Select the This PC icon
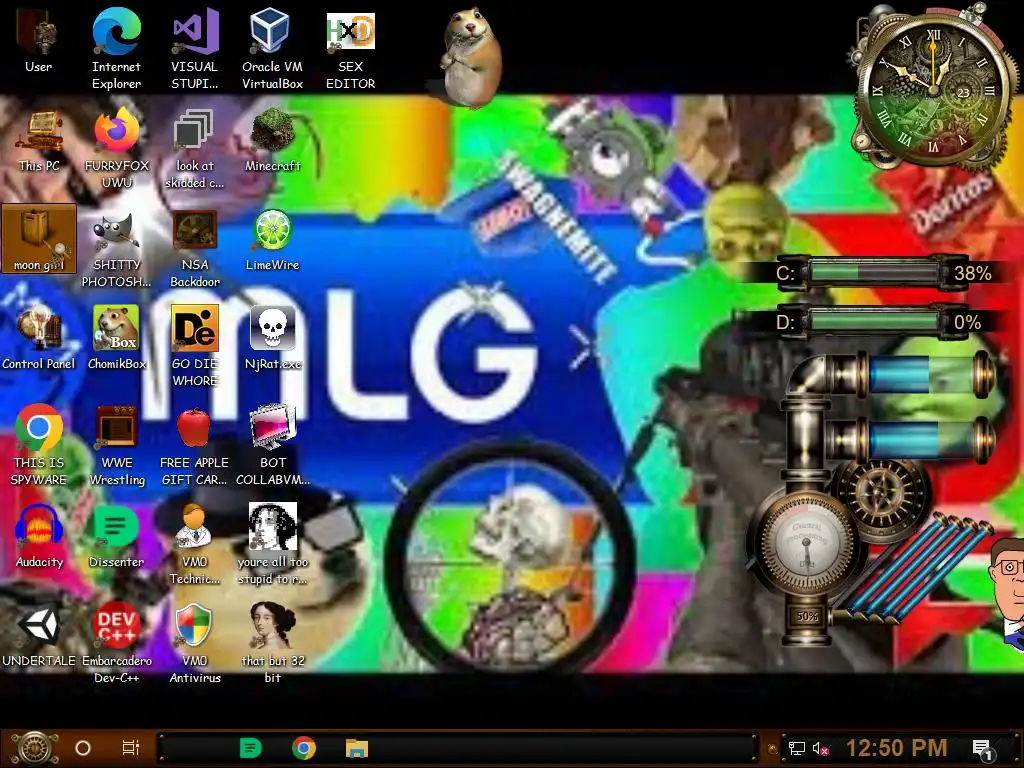Viewport: 1024px width, 768px height. (39, 140)
